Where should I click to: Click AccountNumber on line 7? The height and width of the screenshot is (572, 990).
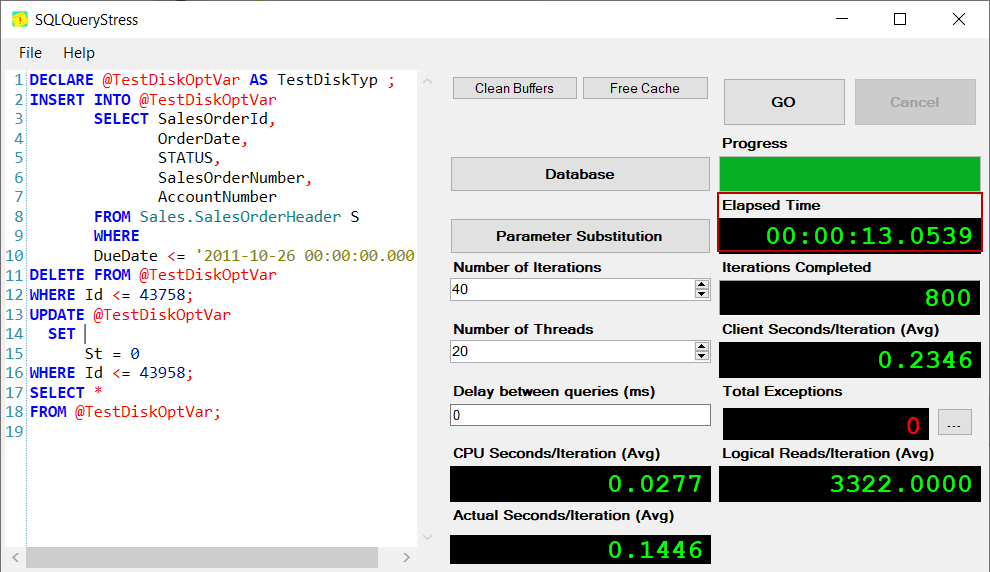point(217,197)
